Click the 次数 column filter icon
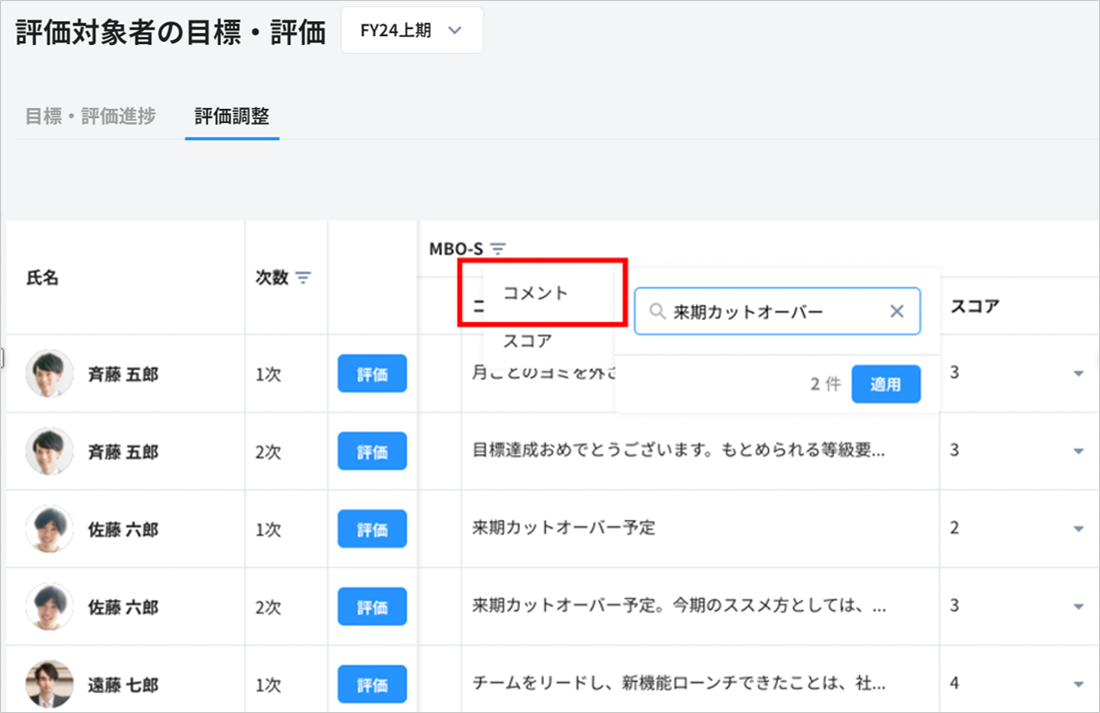 point(303,277)
